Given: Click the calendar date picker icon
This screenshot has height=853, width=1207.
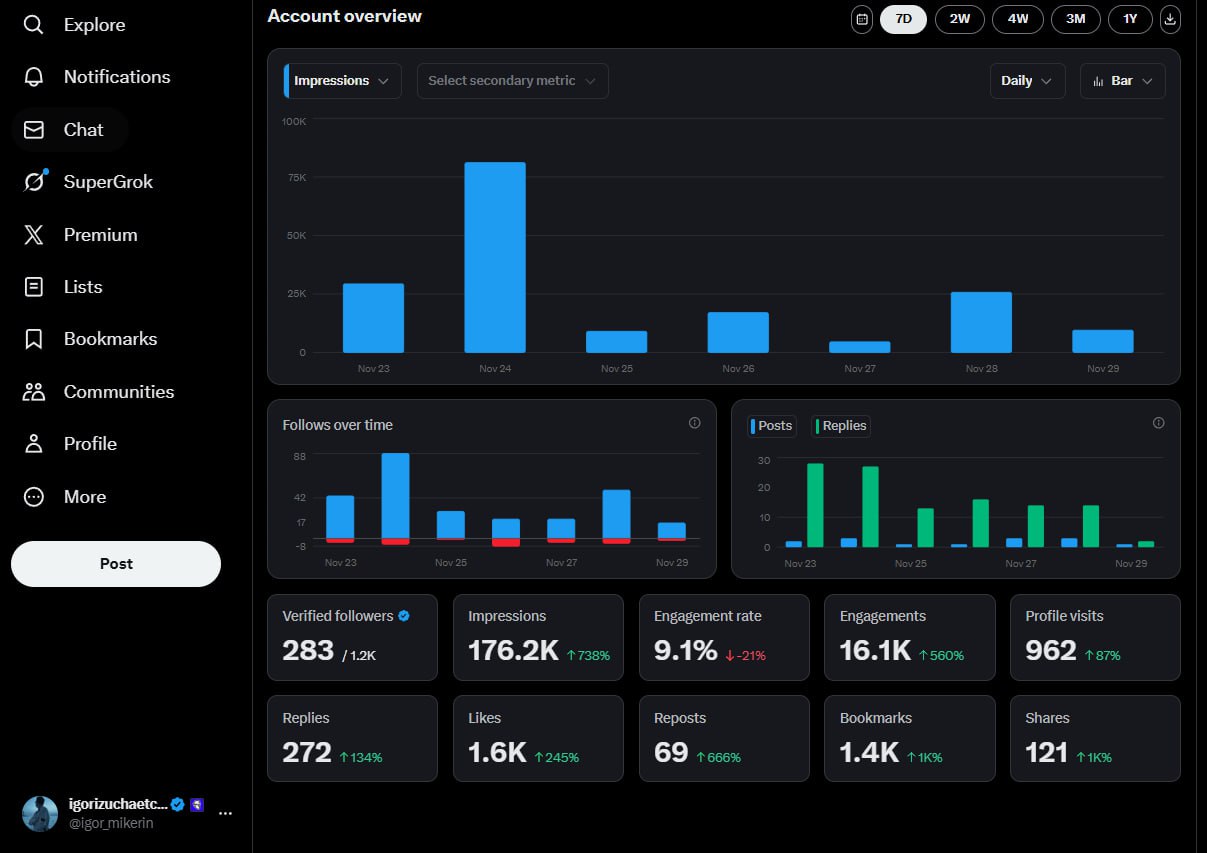Looking at the screenshot, I should point(861,19).
